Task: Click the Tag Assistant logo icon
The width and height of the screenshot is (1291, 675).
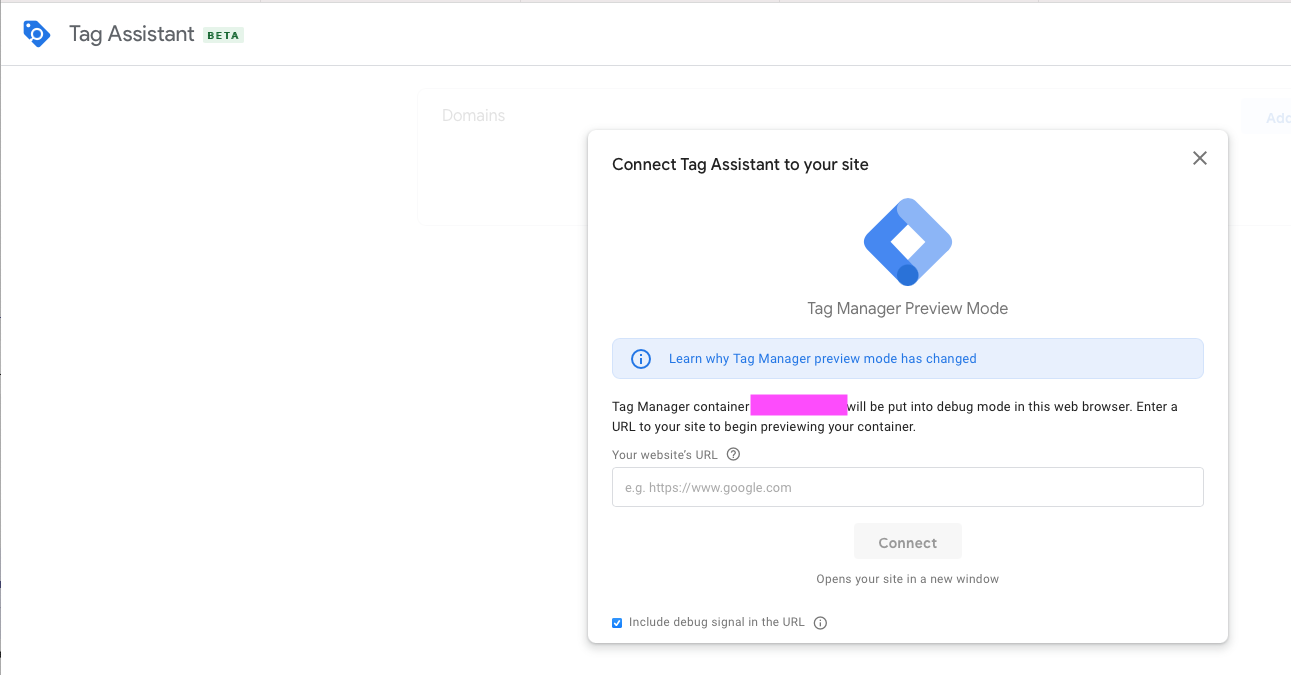Action: tap(36, 34)
